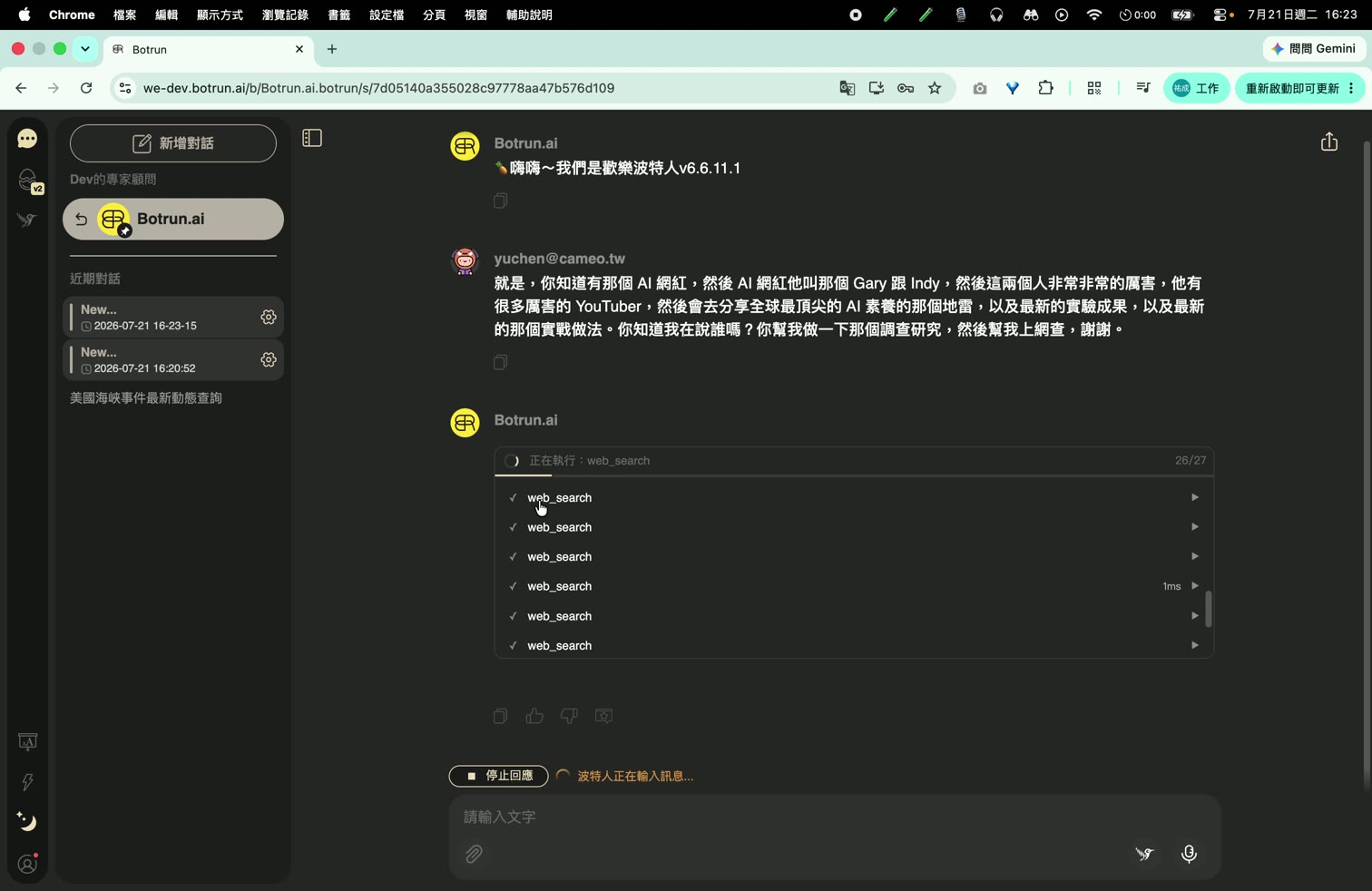The height and width of the screenshot is (891, 1372).
Task: Select the Botrun.ai expert advisor card
Action: 173,220
